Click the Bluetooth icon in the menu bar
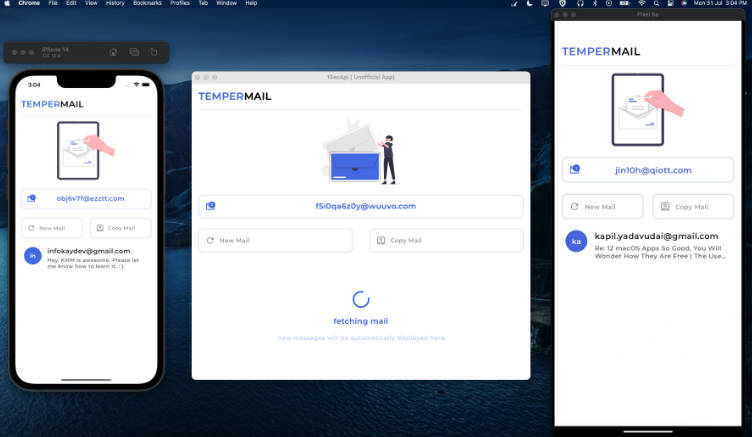Screen dimensions: 752x437 coord(595,3)
